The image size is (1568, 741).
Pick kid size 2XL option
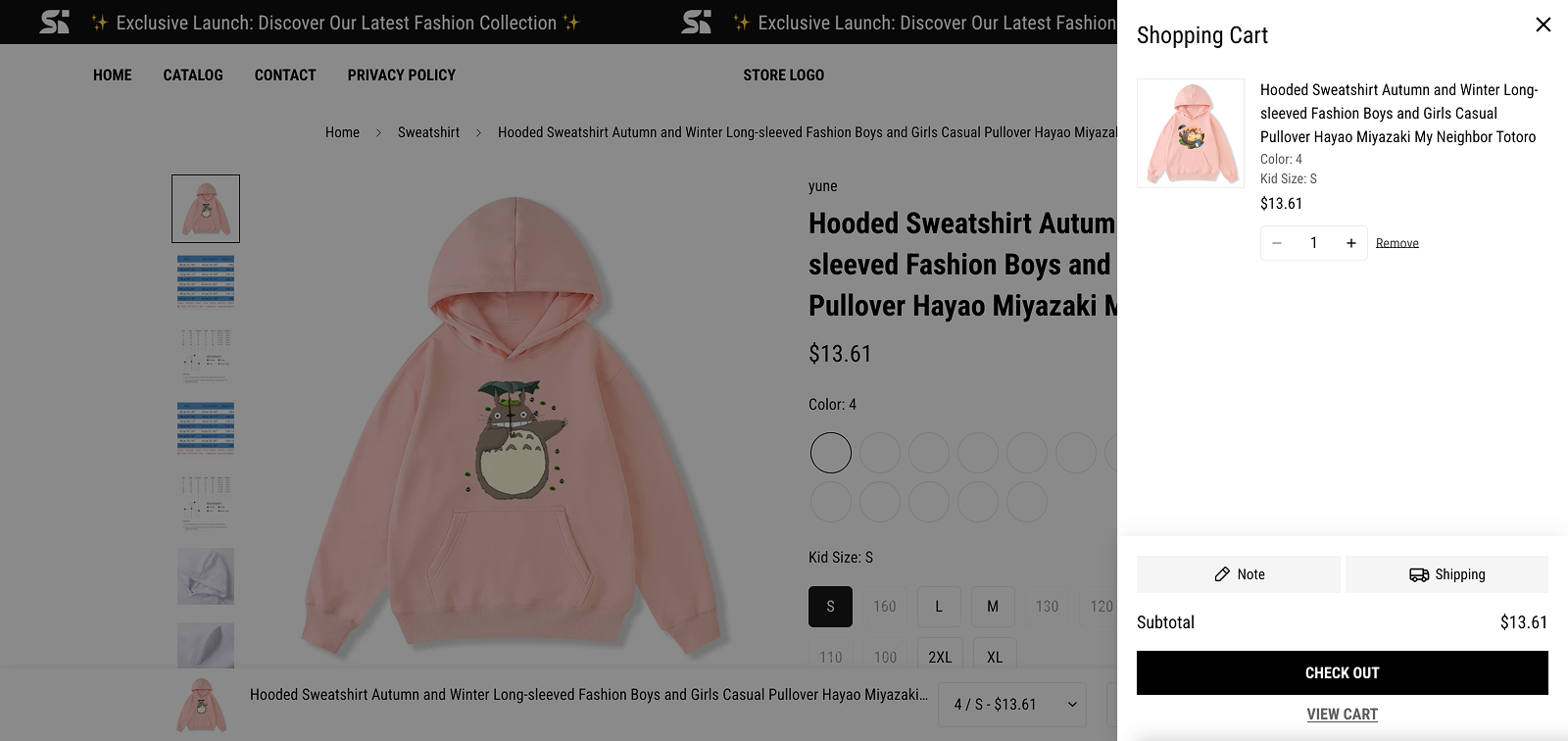940,657
